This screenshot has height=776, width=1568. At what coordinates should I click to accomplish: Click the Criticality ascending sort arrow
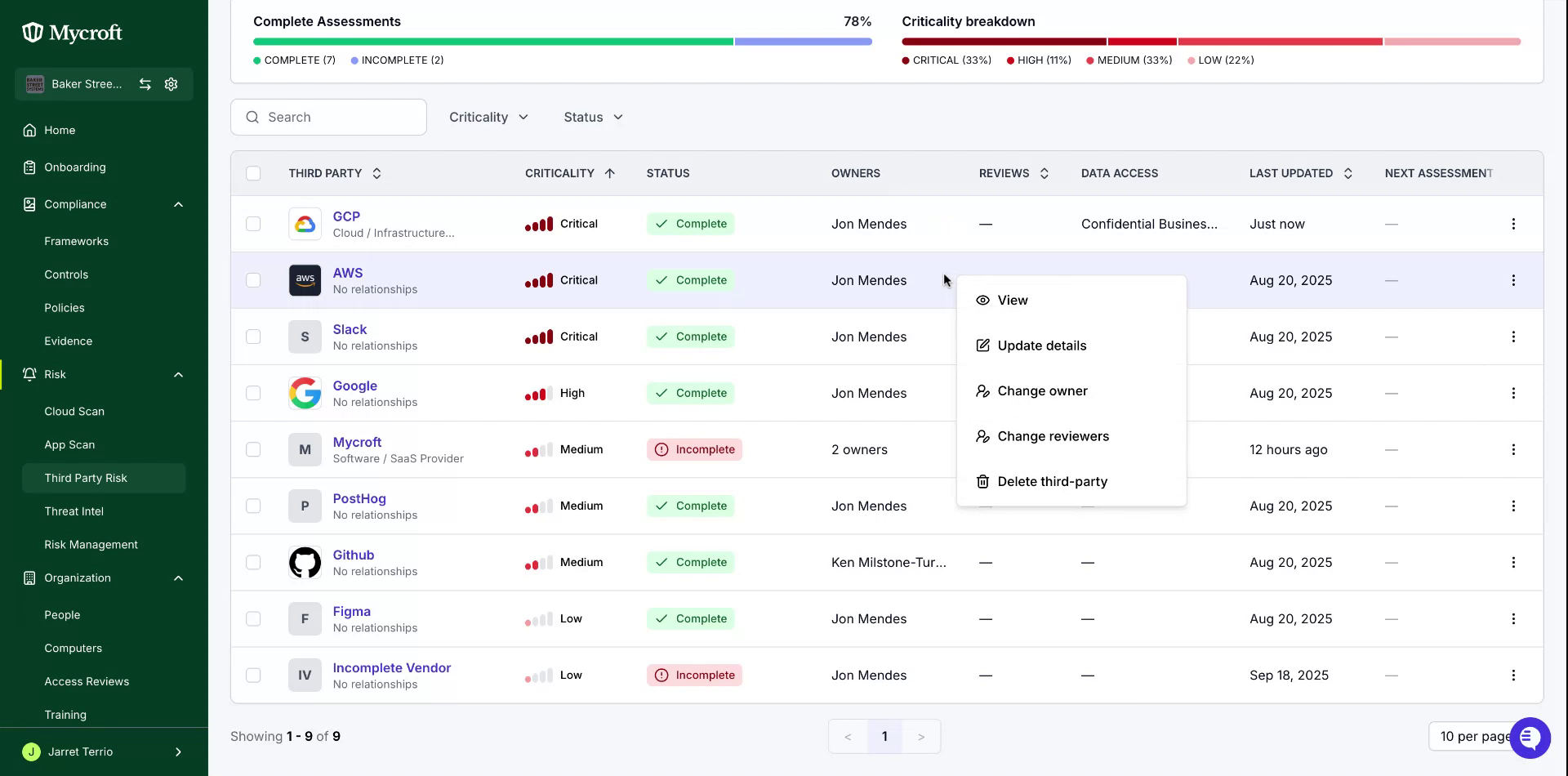pos(609,173)
